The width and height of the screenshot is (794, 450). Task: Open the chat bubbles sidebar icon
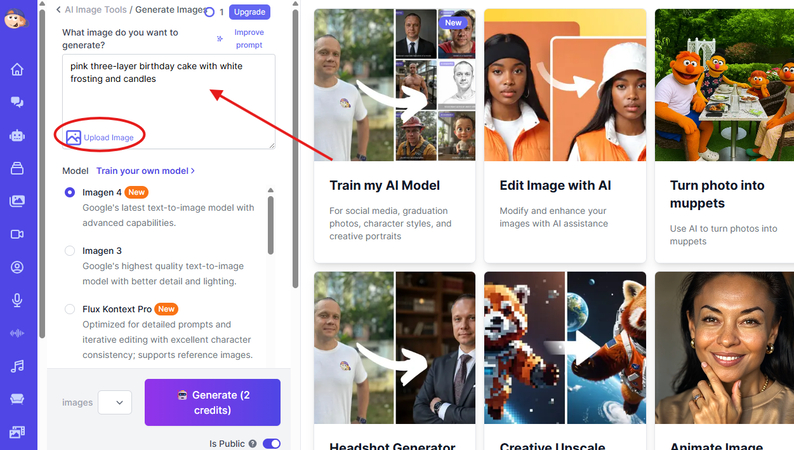(17, 102)
